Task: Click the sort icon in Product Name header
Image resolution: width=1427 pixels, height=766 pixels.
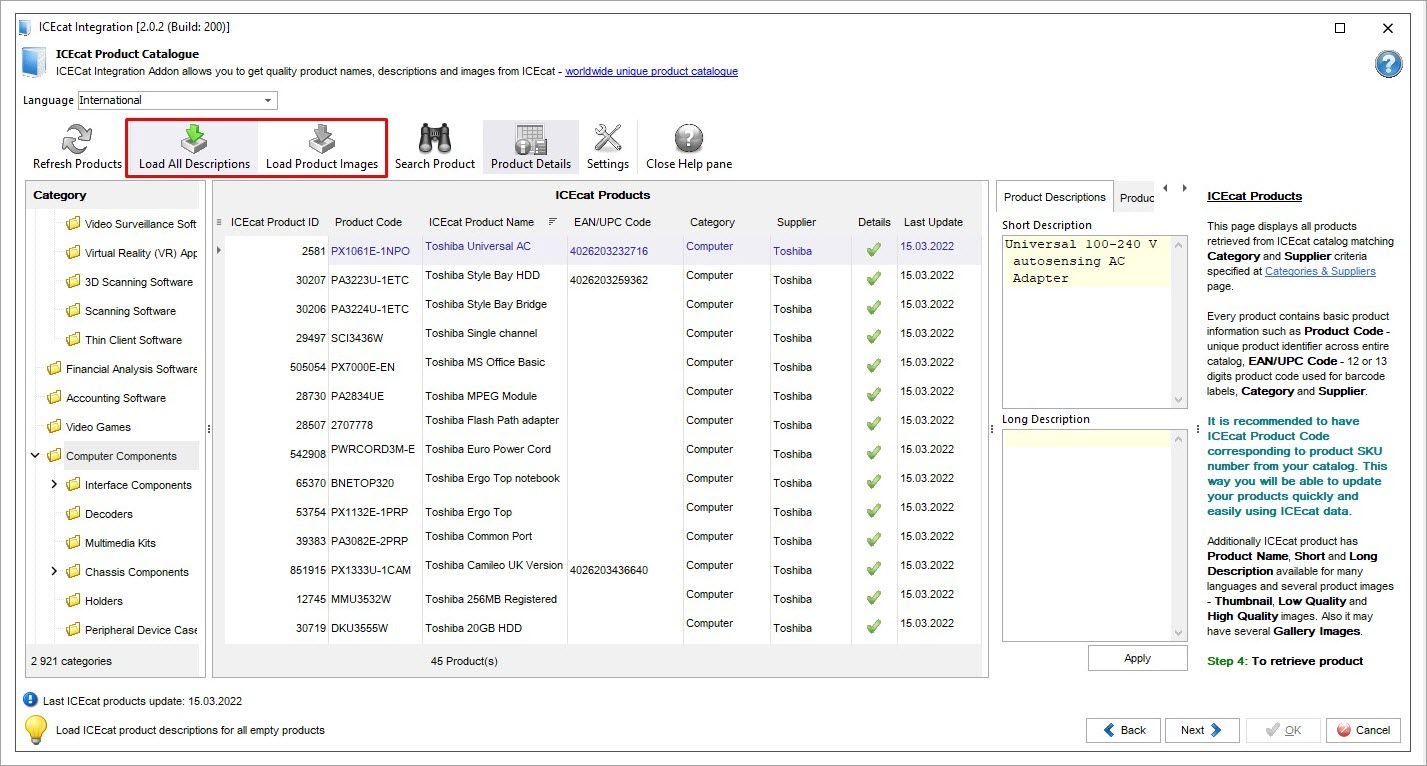Action: point(553,222)
